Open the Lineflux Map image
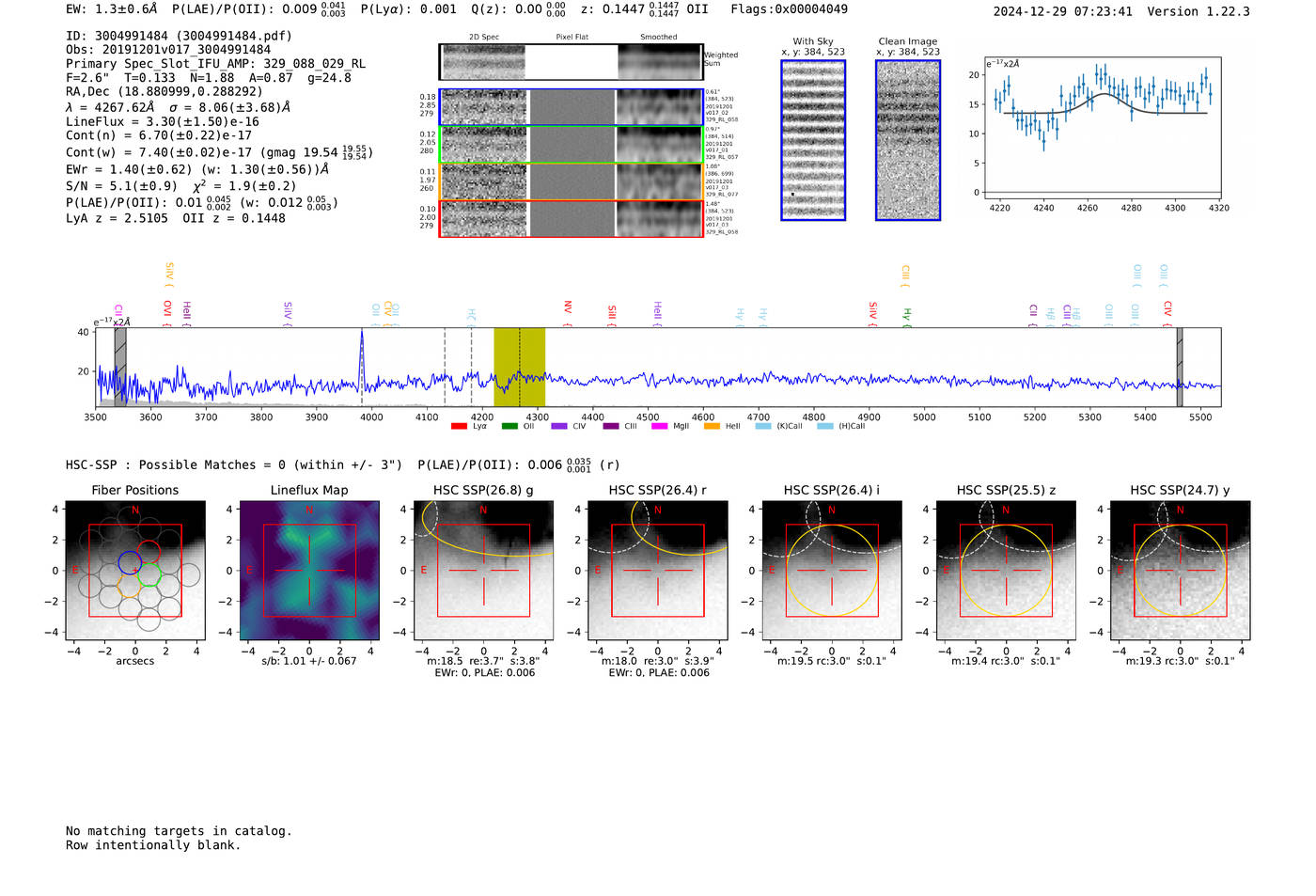This screenshot has width=1316, height=896. [309, 571]
